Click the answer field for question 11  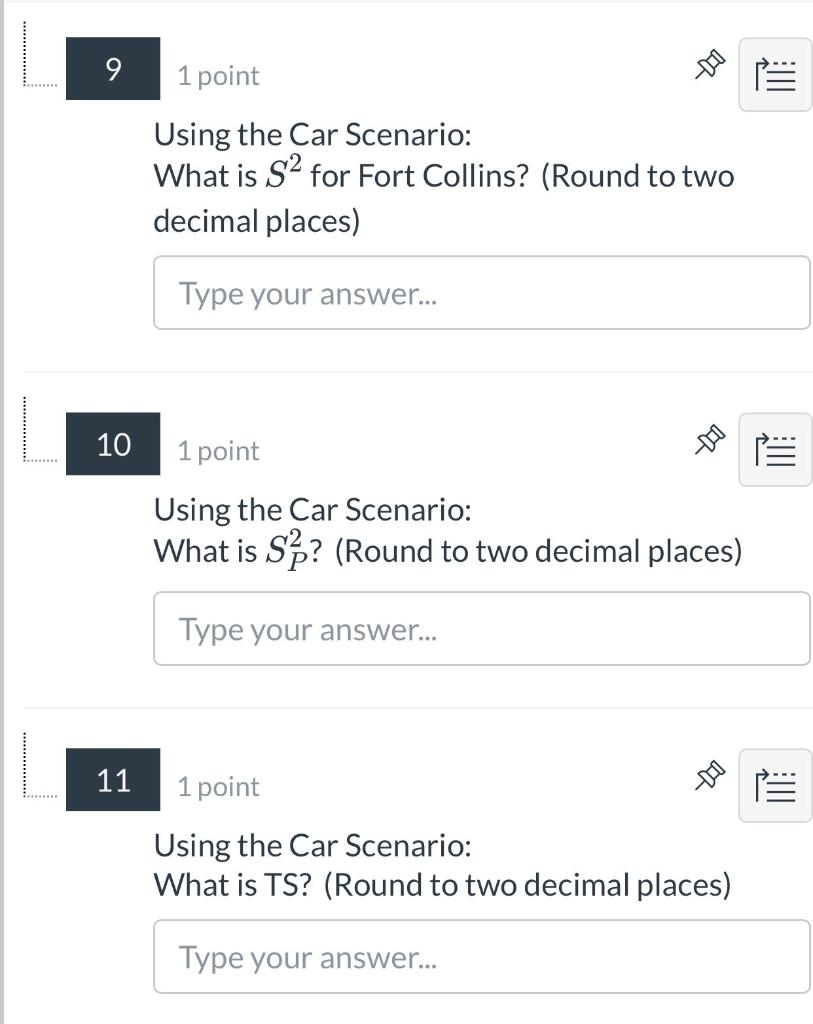[x=481, y=956]
